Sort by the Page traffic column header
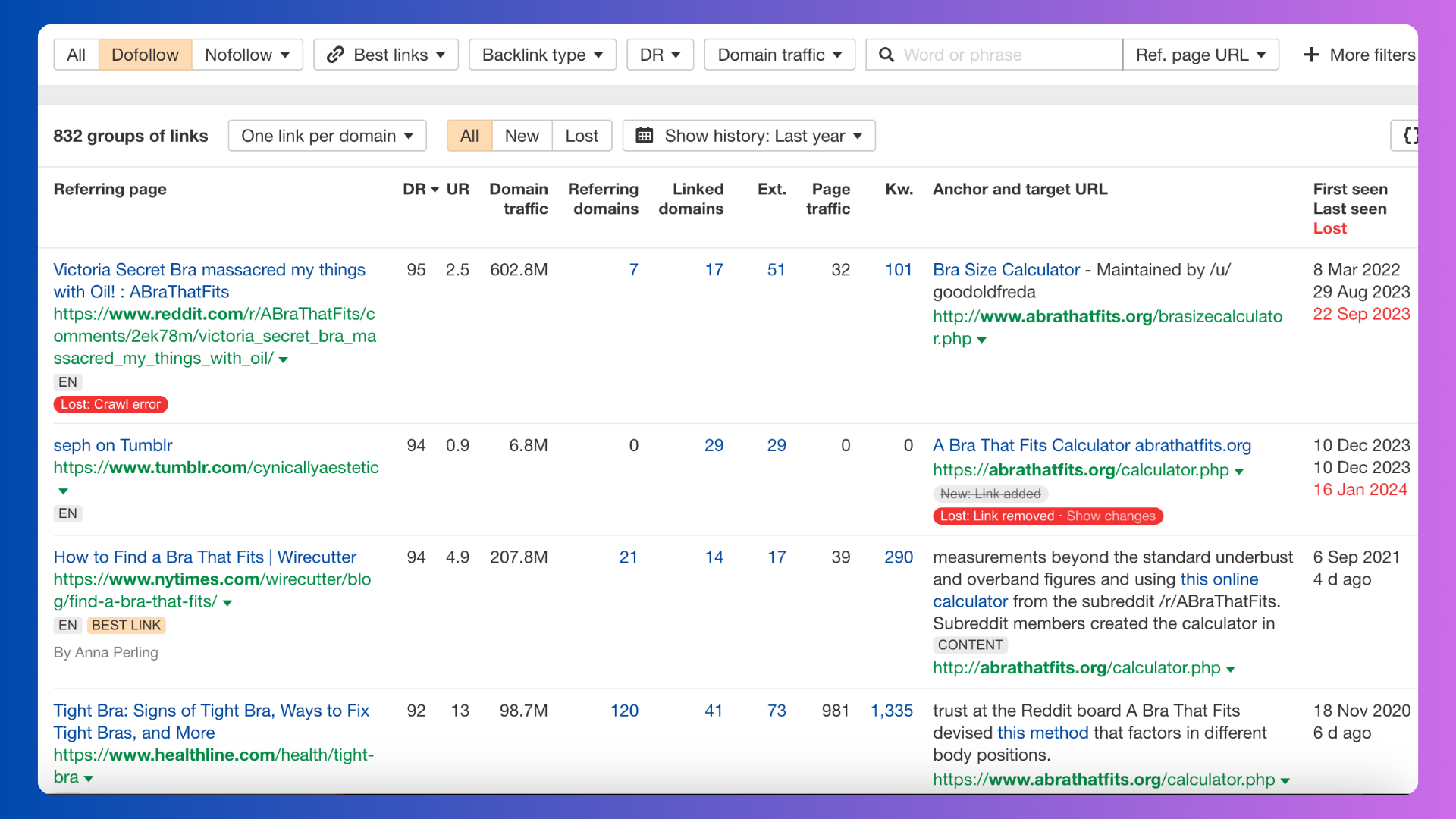1456x819 pixels. 828,199
